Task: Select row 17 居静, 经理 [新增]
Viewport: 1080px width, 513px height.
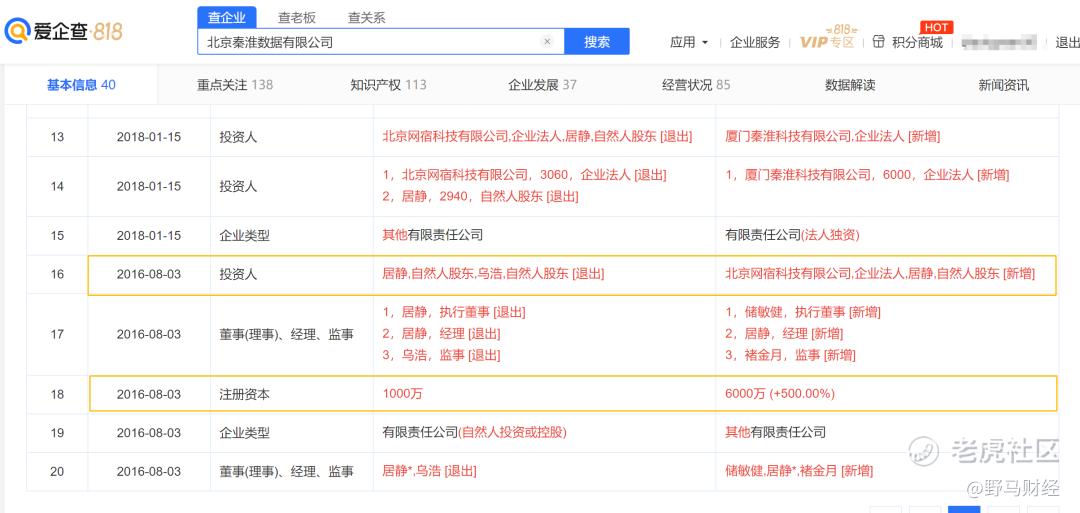Action: (784, 334)
